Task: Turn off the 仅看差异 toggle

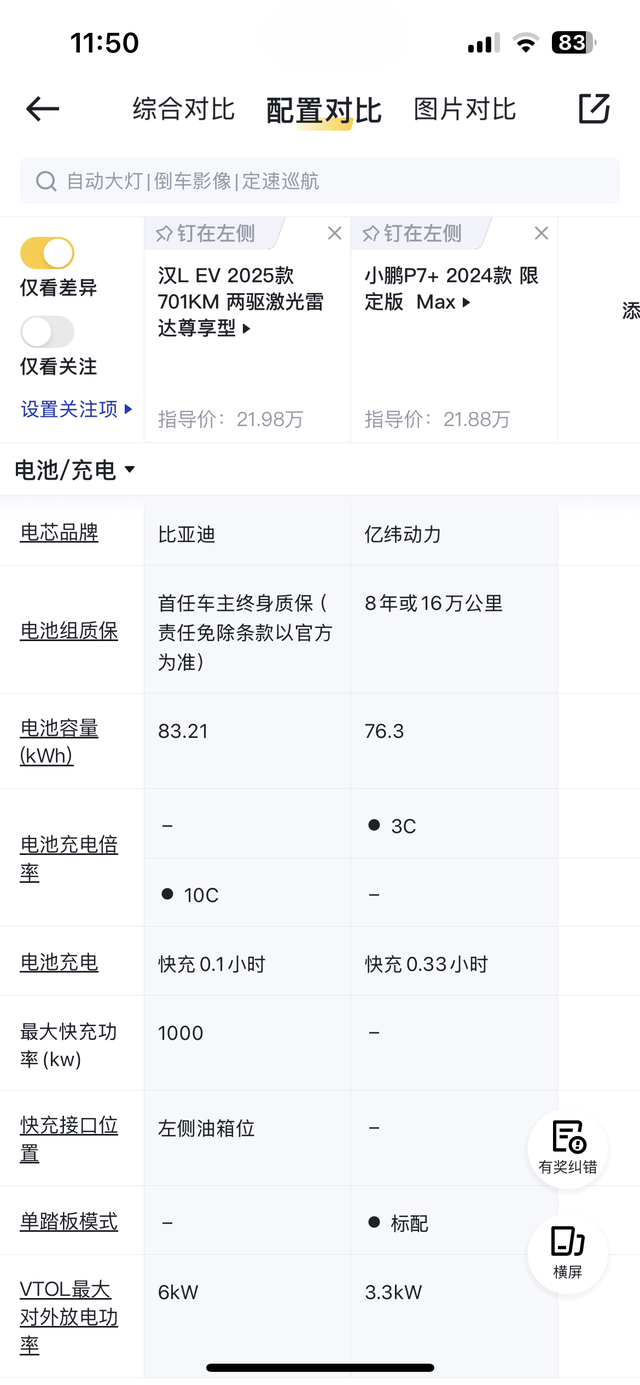Action: point(47,253)
